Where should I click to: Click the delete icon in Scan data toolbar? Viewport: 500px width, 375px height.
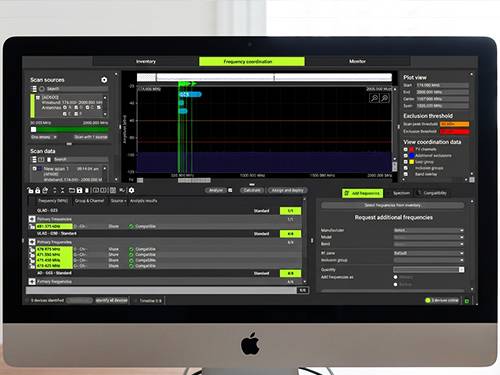(49, 159)
